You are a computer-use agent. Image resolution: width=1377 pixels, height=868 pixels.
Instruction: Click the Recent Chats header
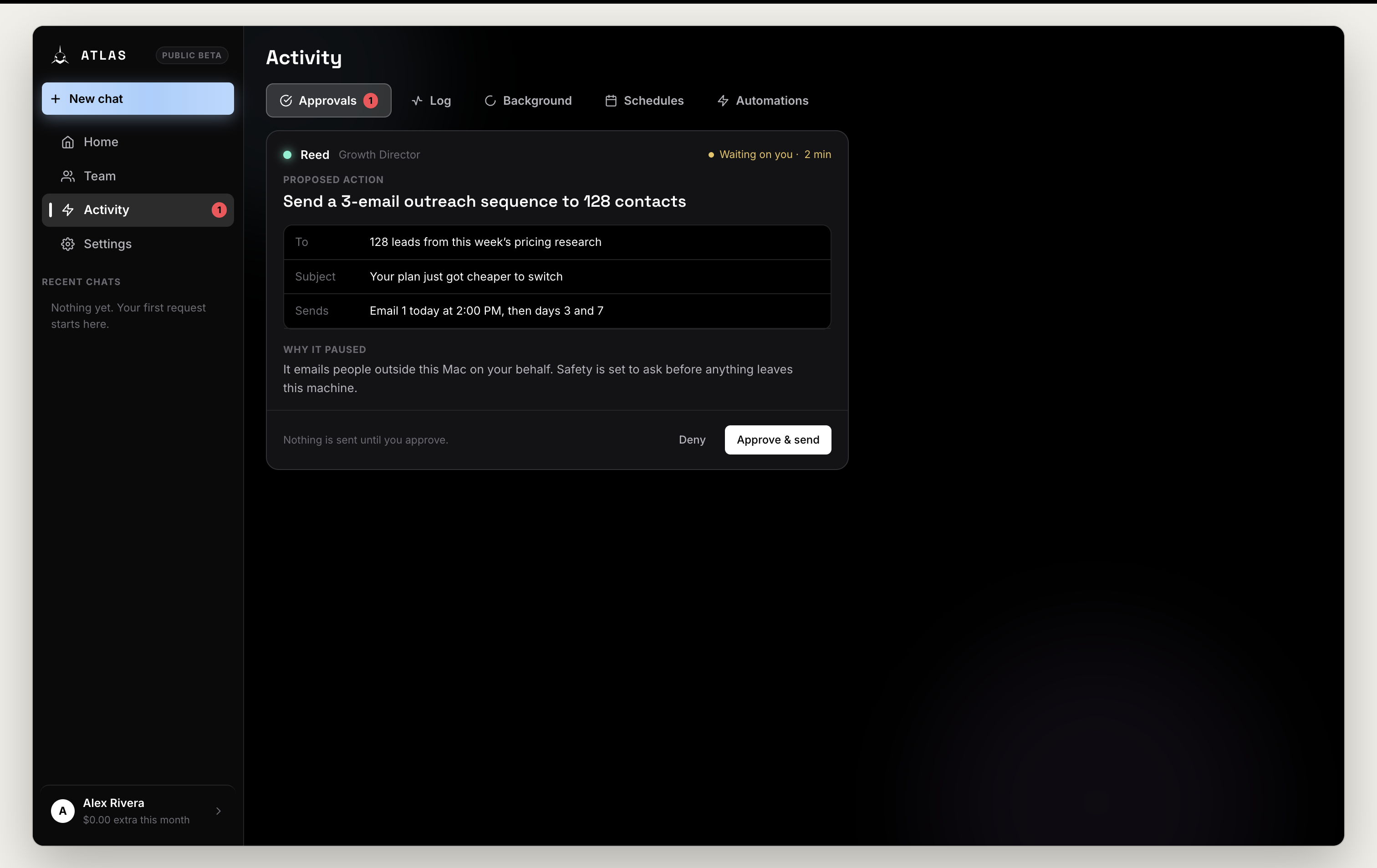(81, 282)
